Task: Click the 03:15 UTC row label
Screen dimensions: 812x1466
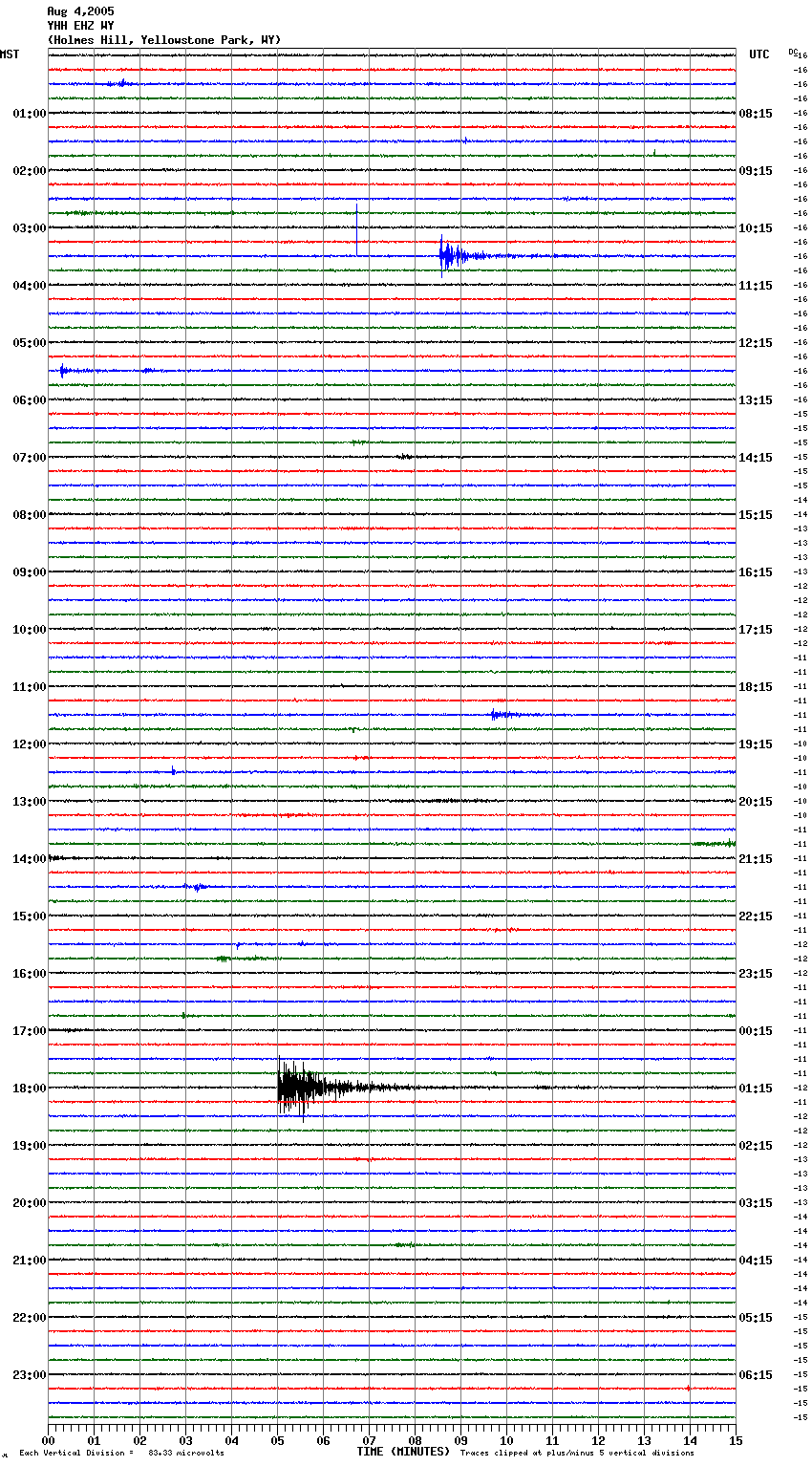Action: pyautogui.click(x=756, y=1203)
